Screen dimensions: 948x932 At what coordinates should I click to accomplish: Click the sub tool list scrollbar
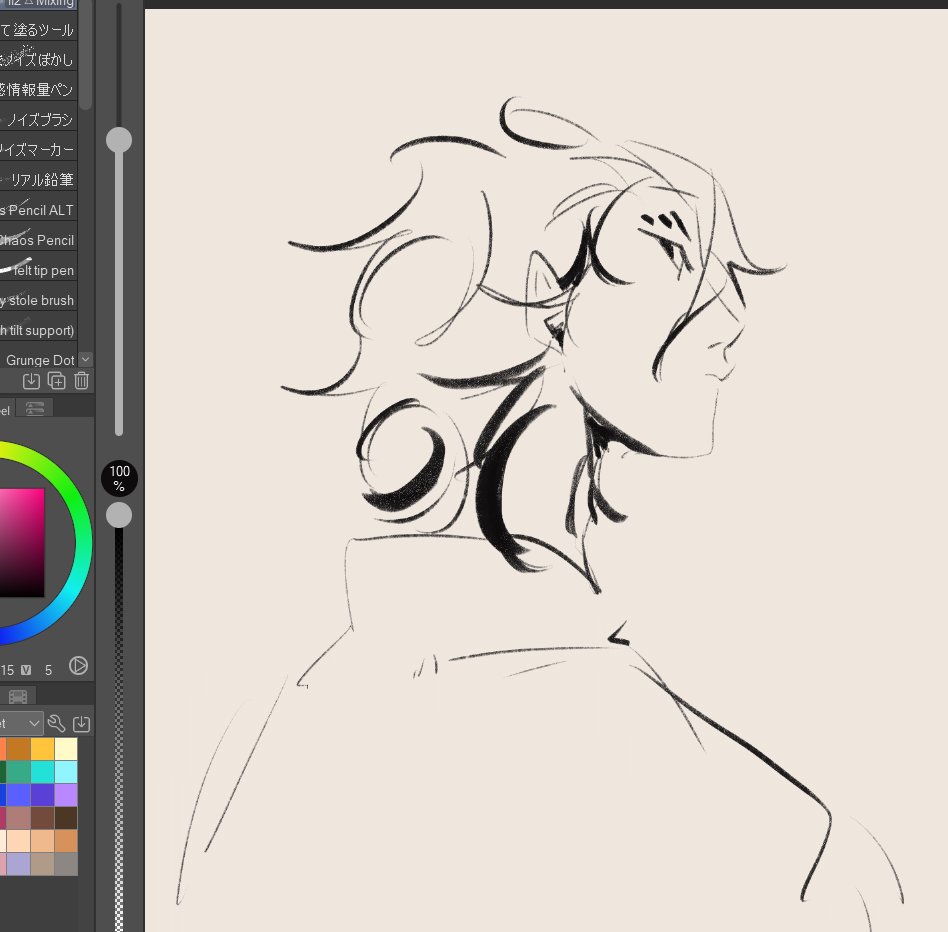tap(86, 54)
